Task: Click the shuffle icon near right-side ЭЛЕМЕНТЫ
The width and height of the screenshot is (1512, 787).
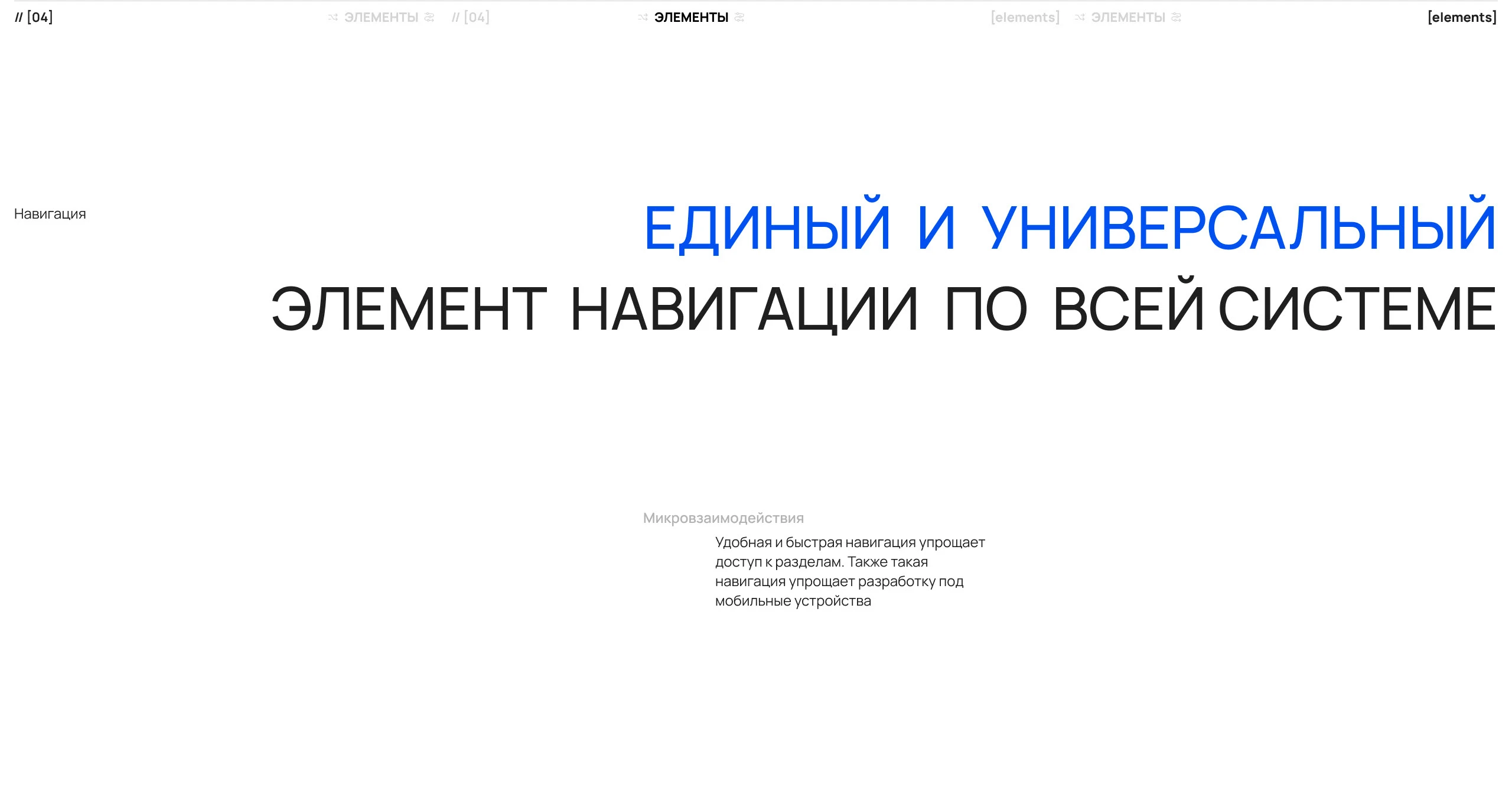Action: coord(1080,17)
